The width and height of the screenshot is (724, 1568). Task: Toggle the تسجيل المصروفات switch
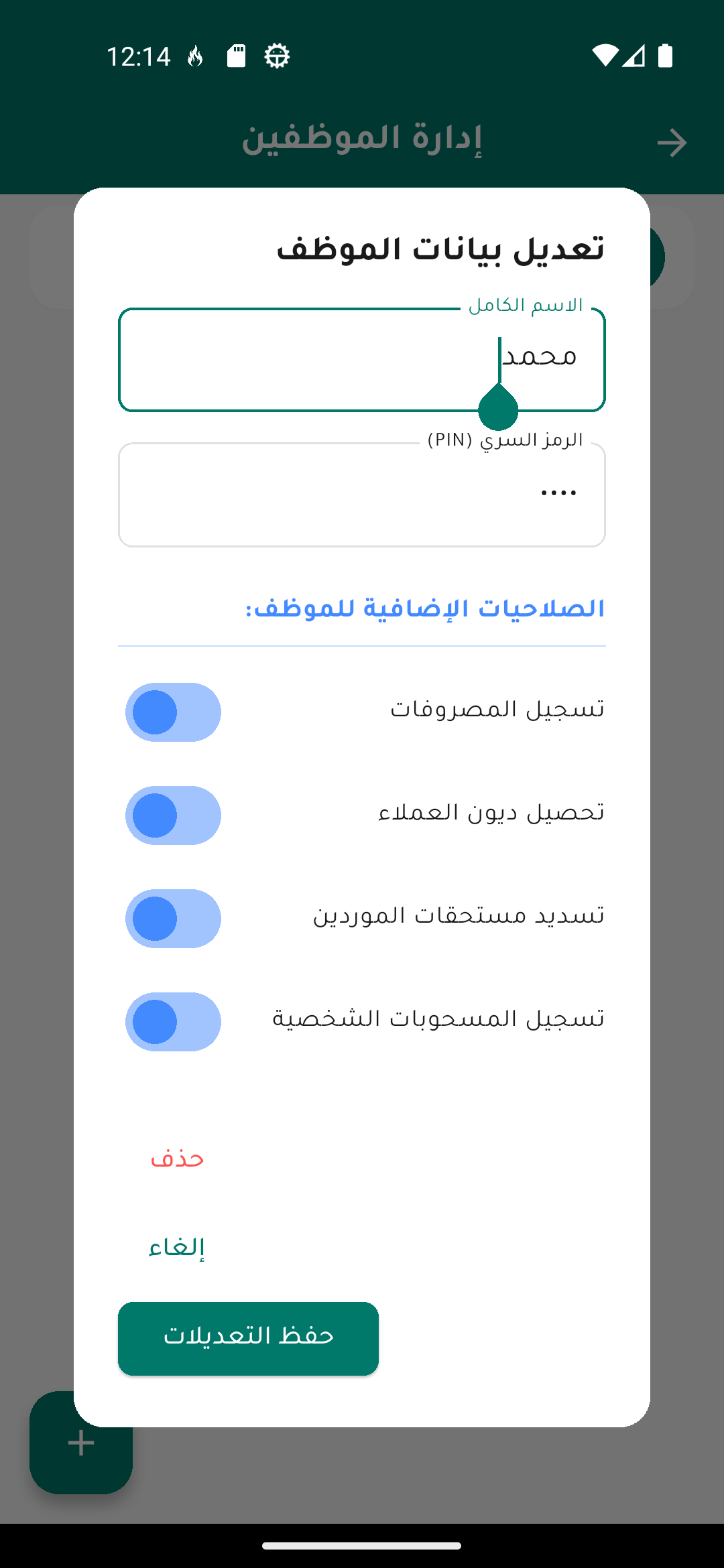click(173, 712)
